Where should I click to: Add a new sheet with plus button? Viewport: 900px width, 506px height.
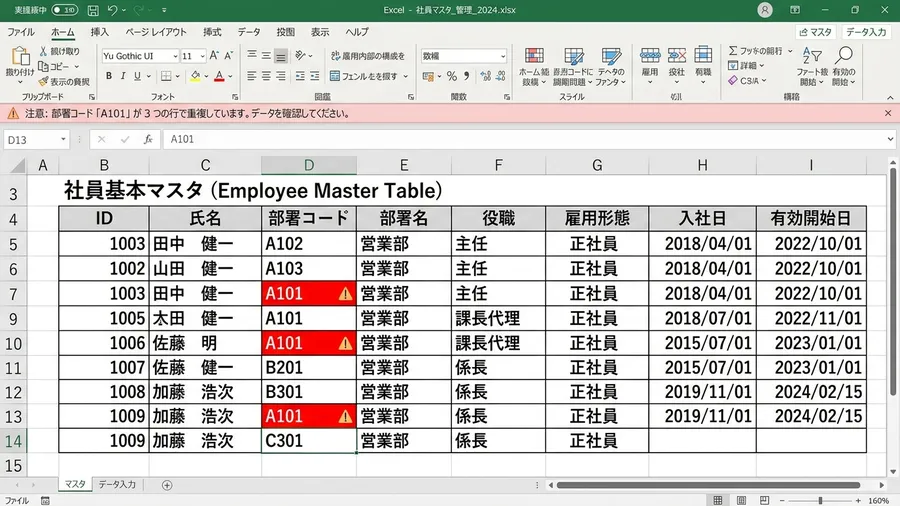(x=167, y=485)
